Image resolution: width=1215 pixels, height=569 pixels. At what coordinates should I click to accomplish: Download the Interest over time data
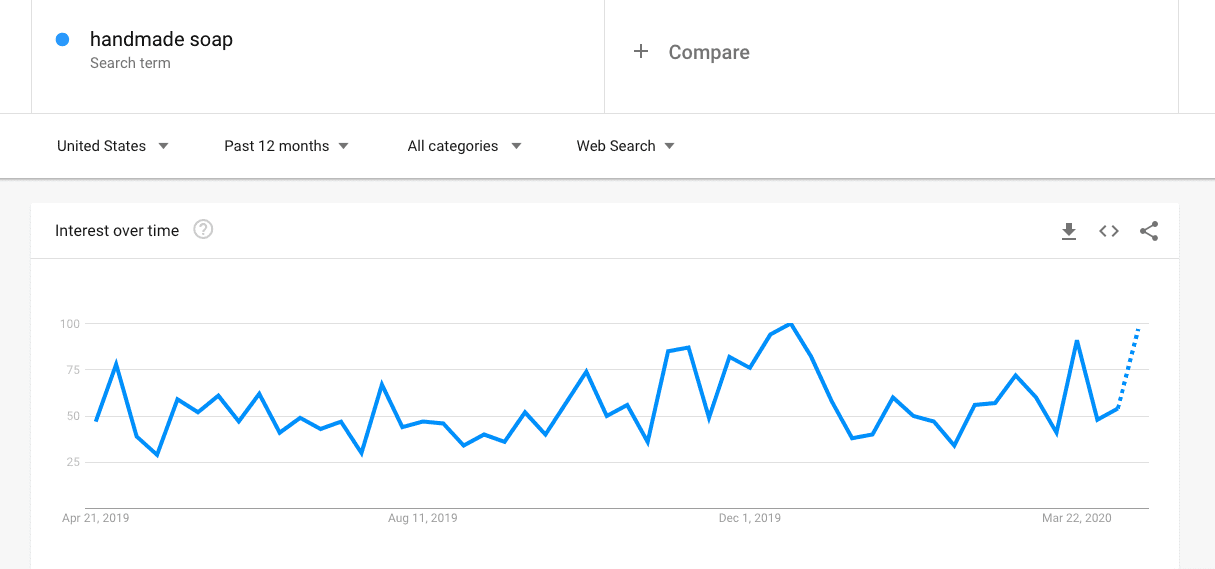1069,231
